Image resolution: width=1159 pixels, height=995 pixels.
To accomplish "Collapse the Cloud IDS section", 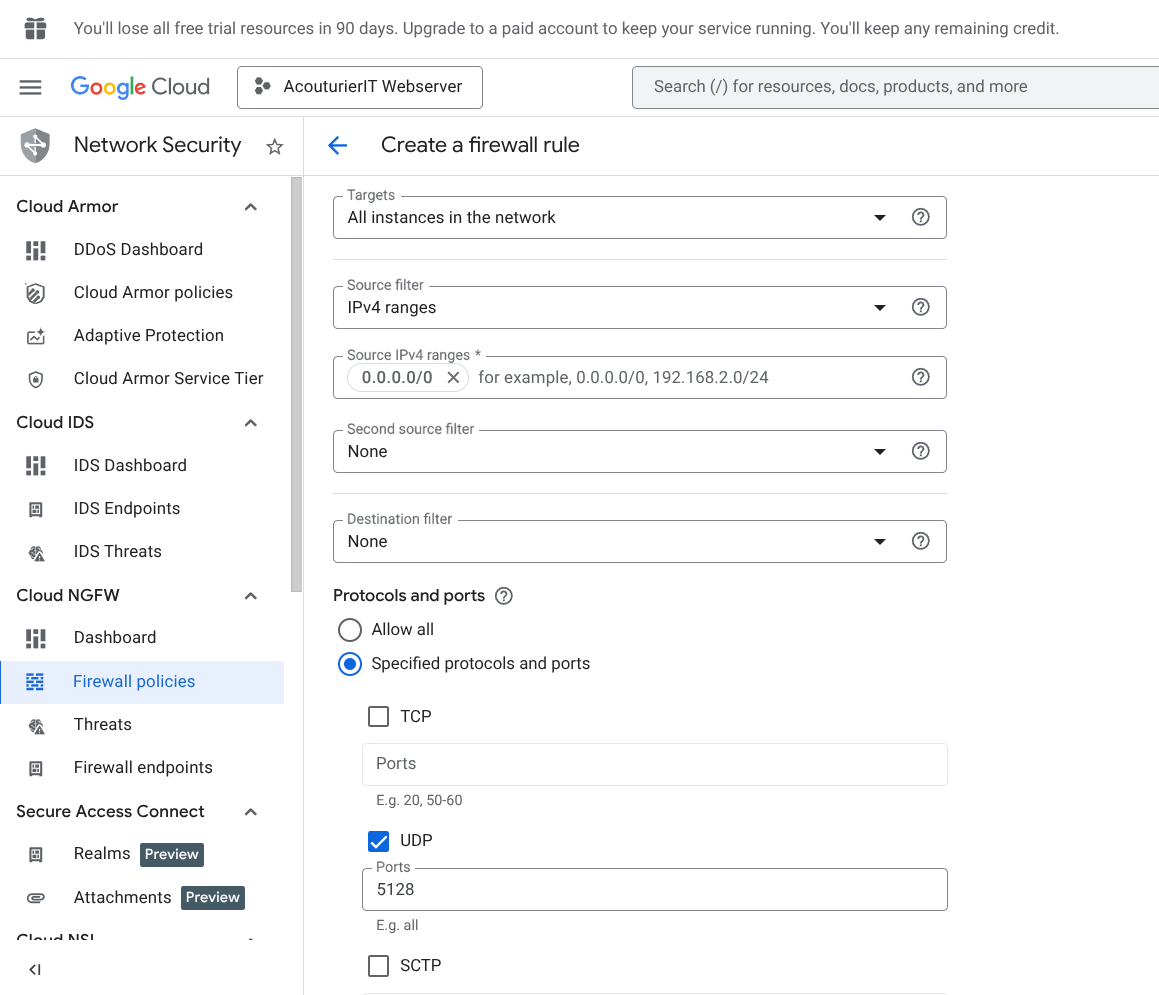I will [250, 422].
